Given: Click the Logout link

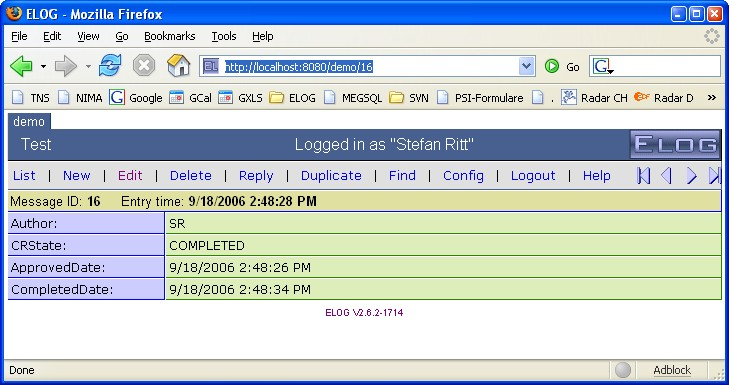Looking at the screenshot, I should (533, 176).
